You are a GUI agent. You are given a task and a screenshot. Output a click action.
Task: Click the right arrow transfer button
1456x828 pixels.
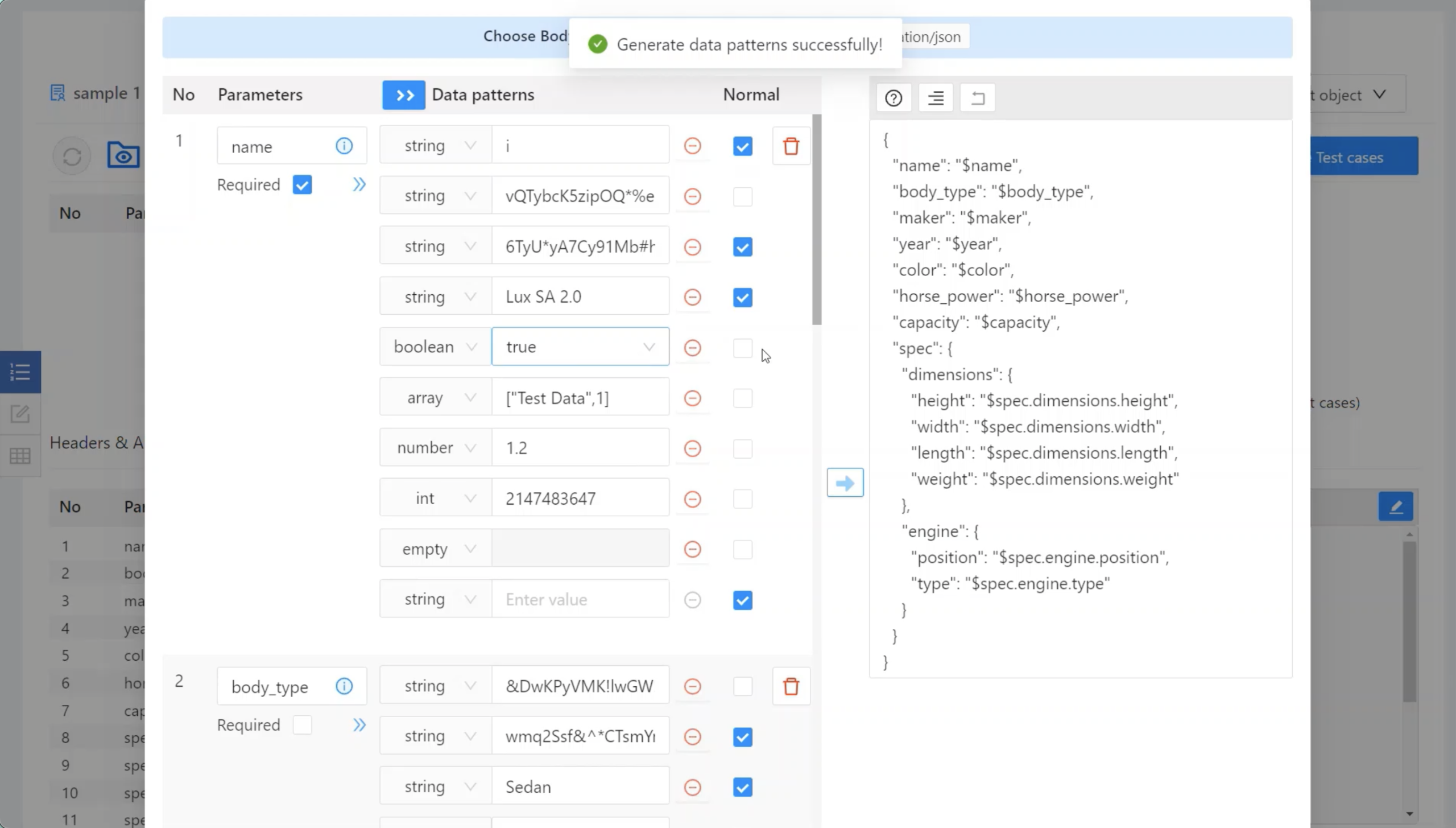[845, 483]
